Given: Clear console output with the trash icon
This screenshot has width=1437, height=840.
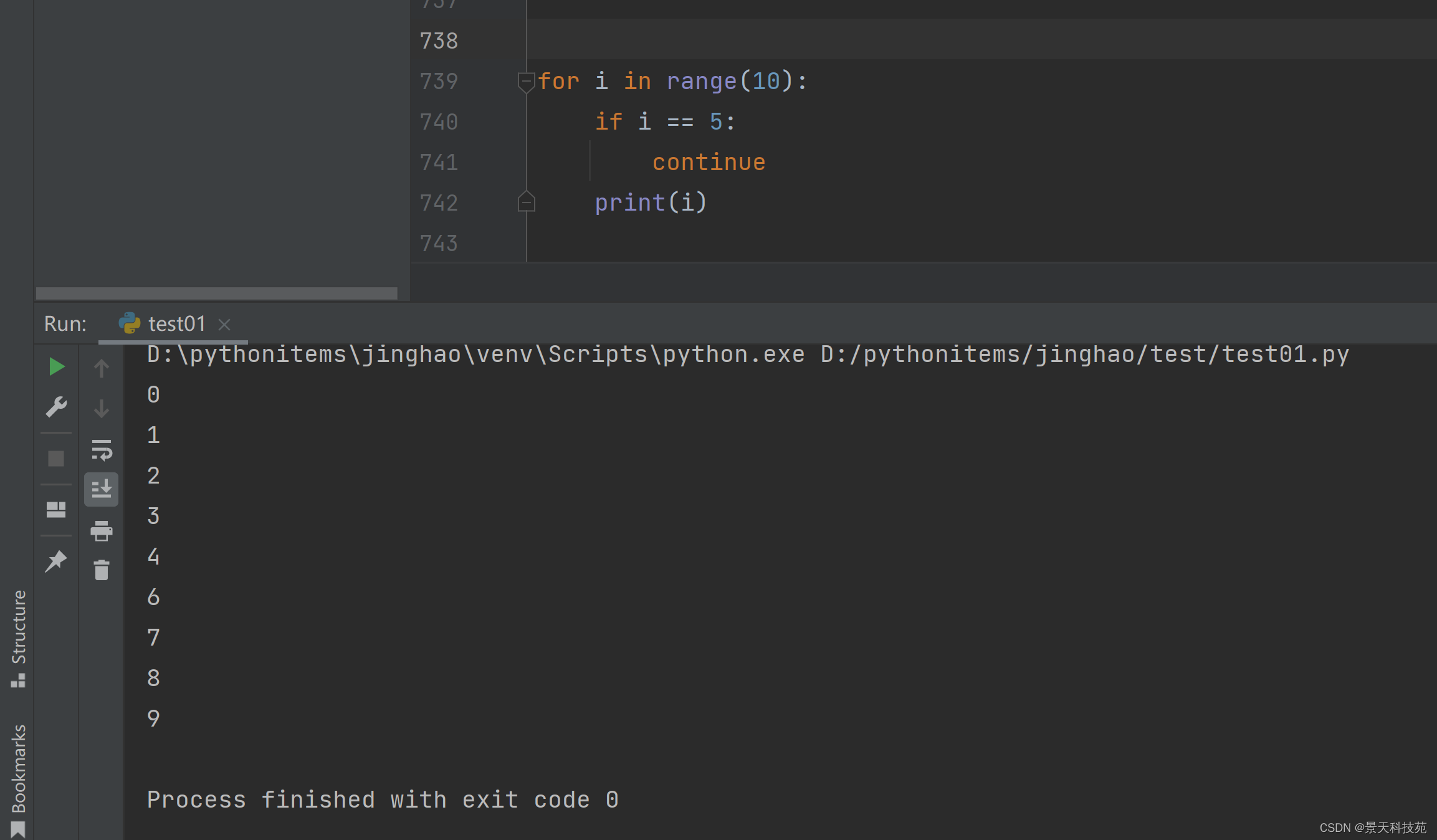Looking at the screenshot, I should coord(102,570).
